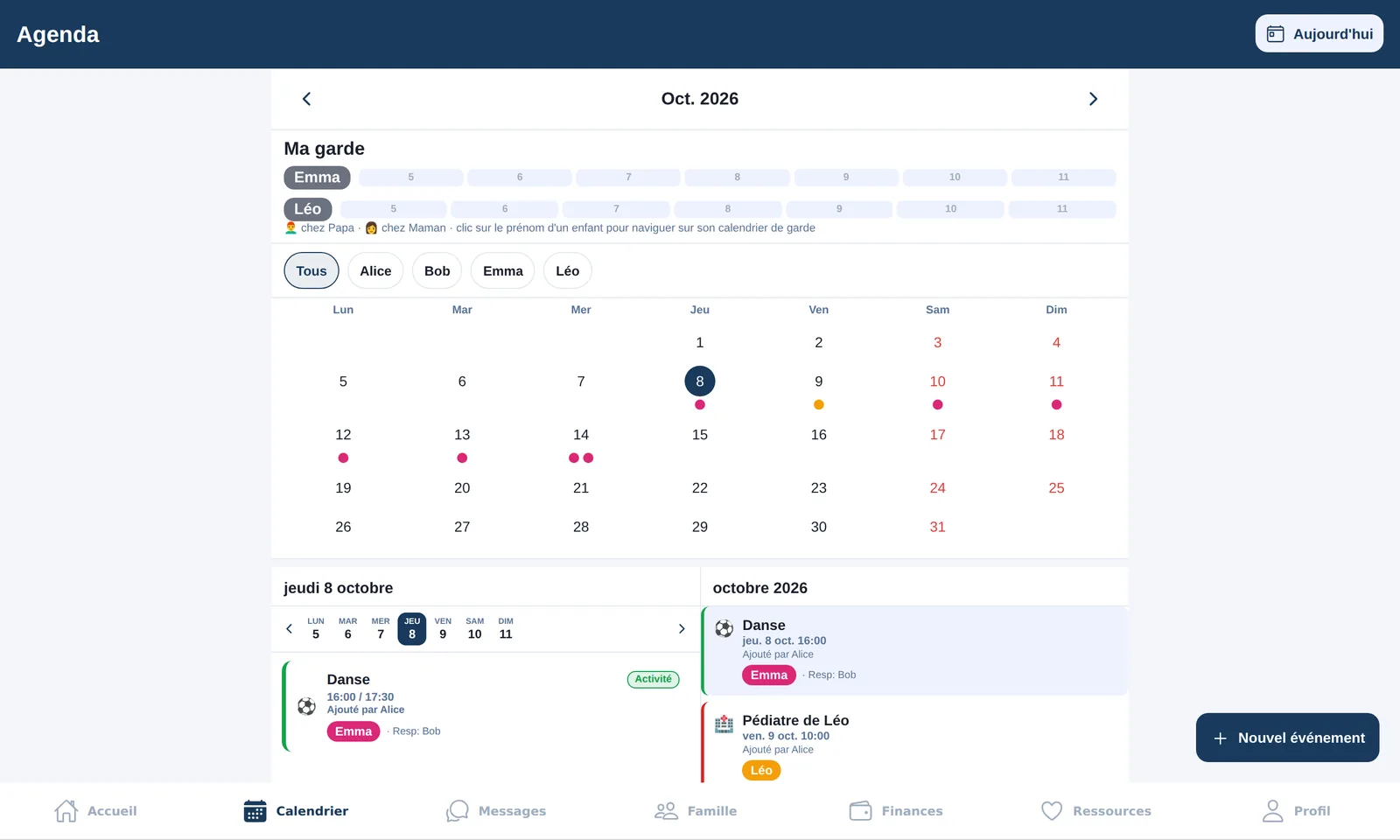This screenshot has width=1400, height=840.
Task: Create a Nouvel événement
Action: click(x=1287, y=738)
